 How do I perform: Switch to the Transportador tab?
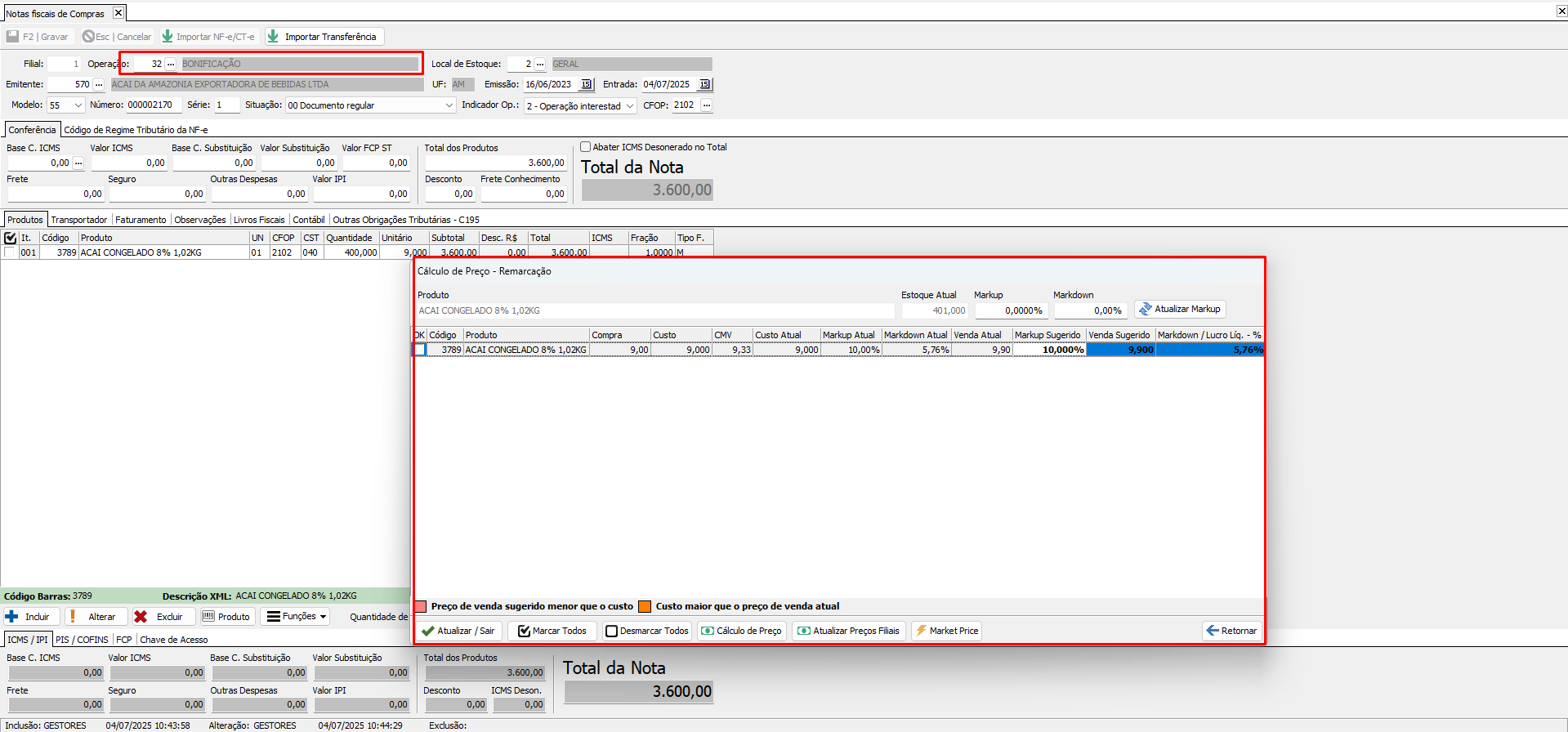[78, 220]
